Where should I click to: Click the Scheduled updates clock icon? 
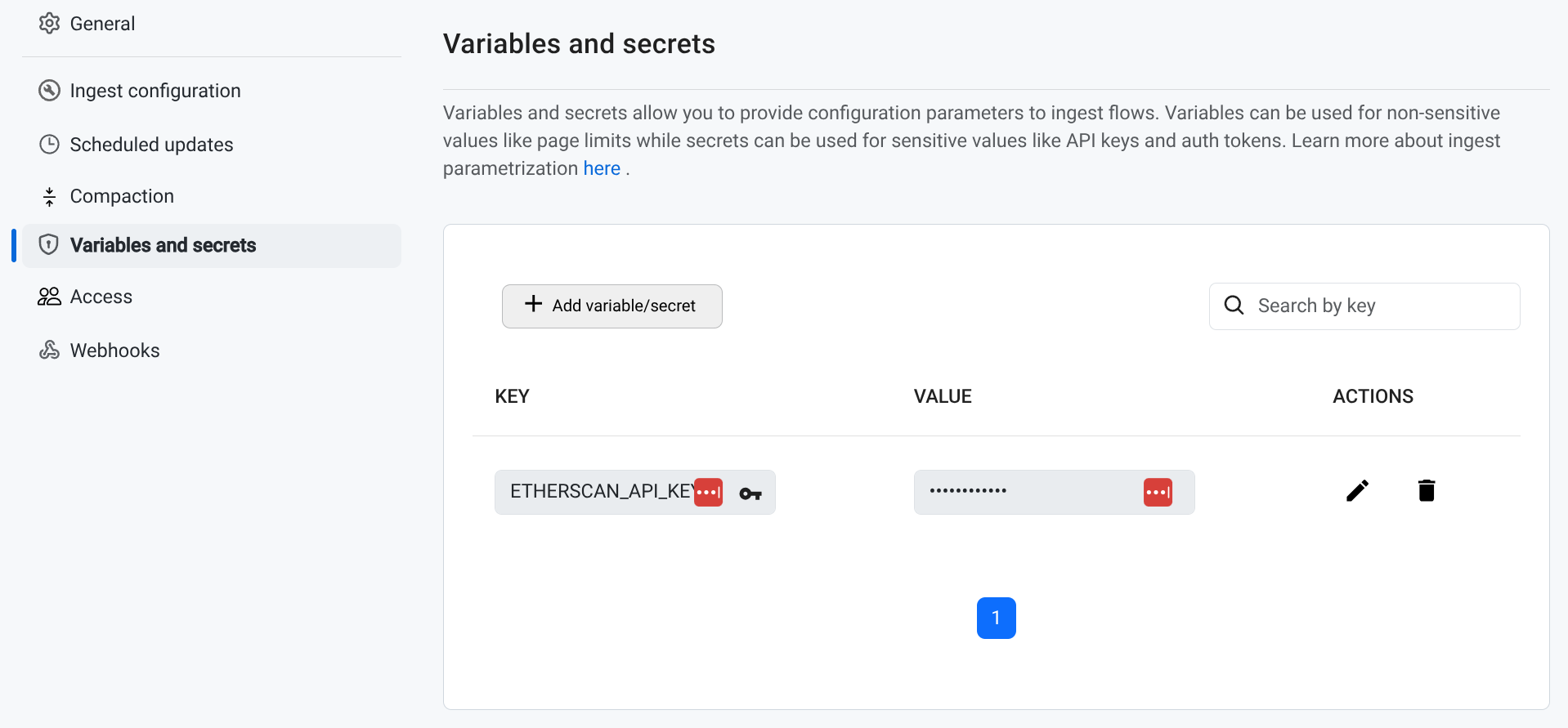pos(50,145)
